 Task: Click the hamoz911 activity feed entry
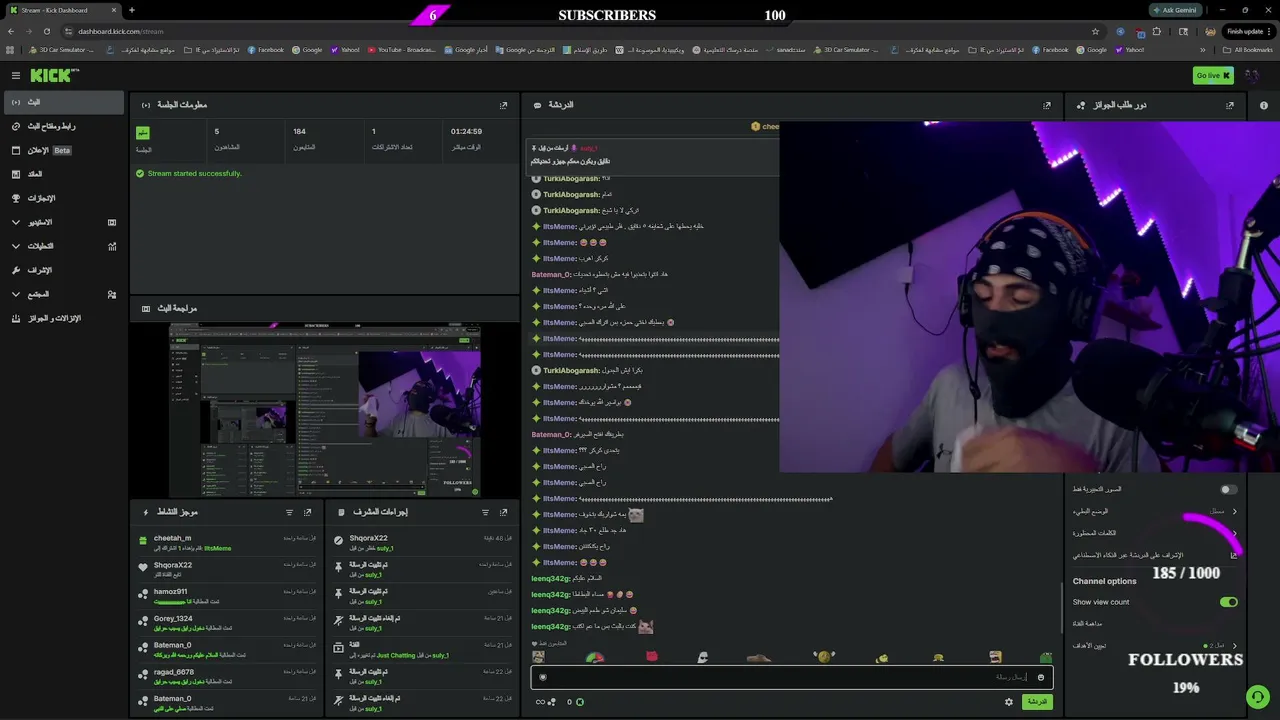tap(227, 596)
